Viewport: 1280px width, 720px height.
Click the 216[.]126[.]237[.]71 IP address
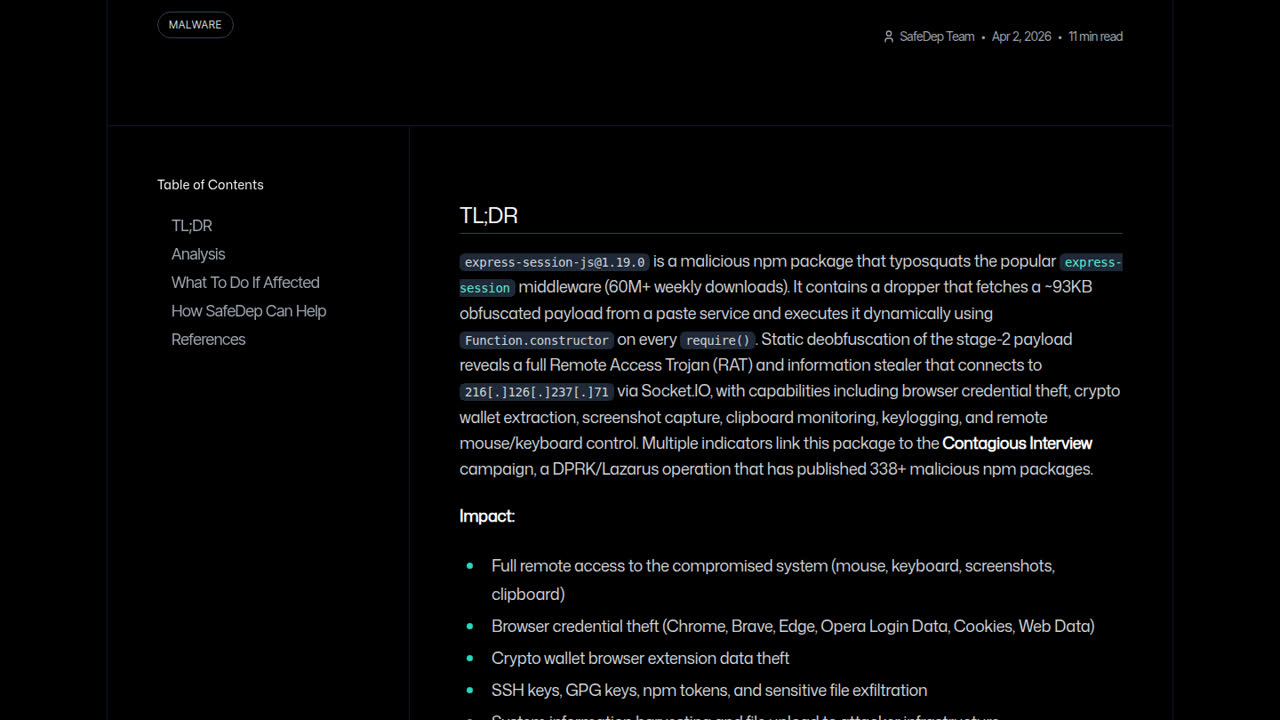(x=537, y=392)
